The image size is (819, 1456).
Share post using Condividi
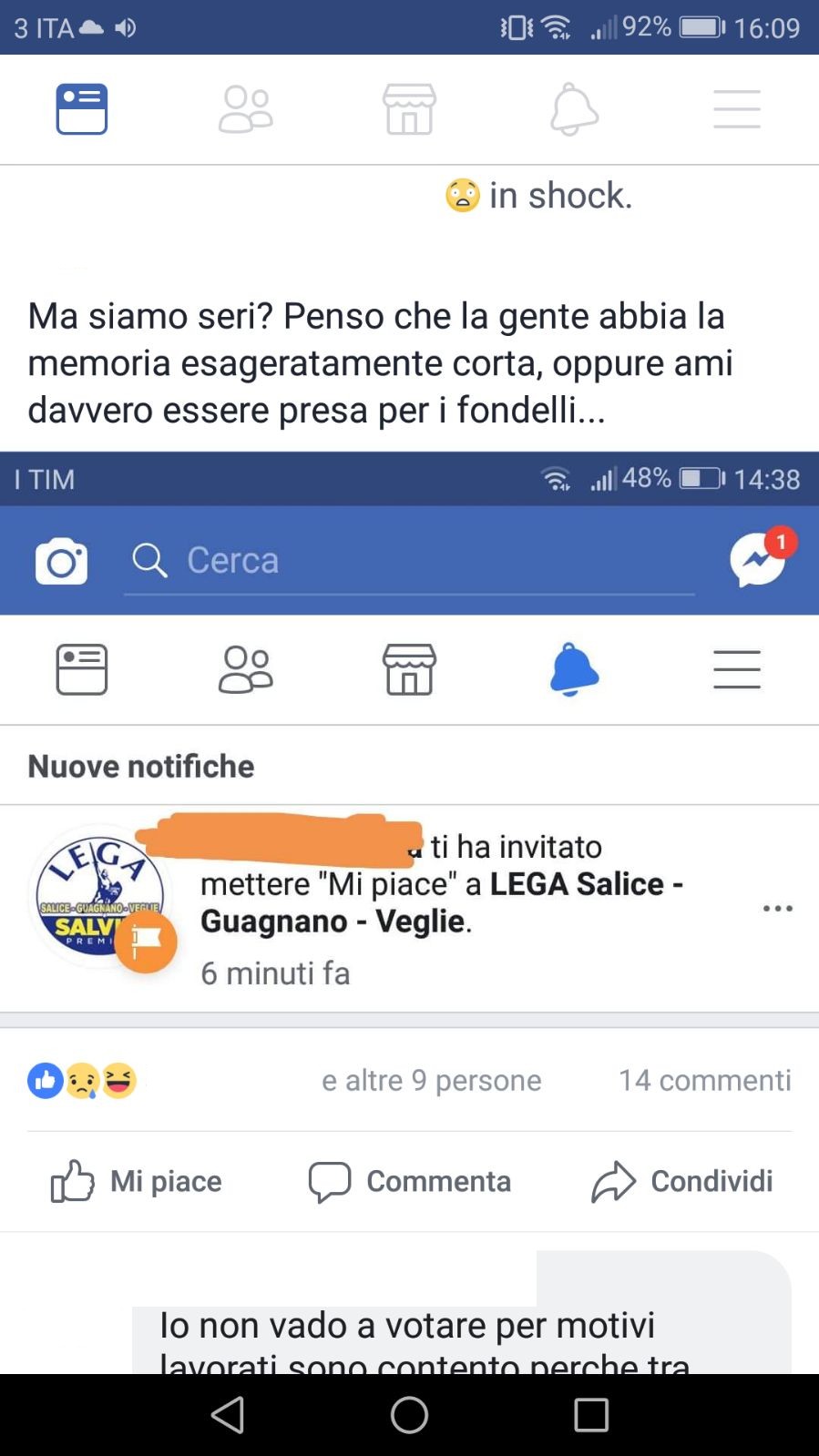pyautogui.click(x=682, y=1181)
